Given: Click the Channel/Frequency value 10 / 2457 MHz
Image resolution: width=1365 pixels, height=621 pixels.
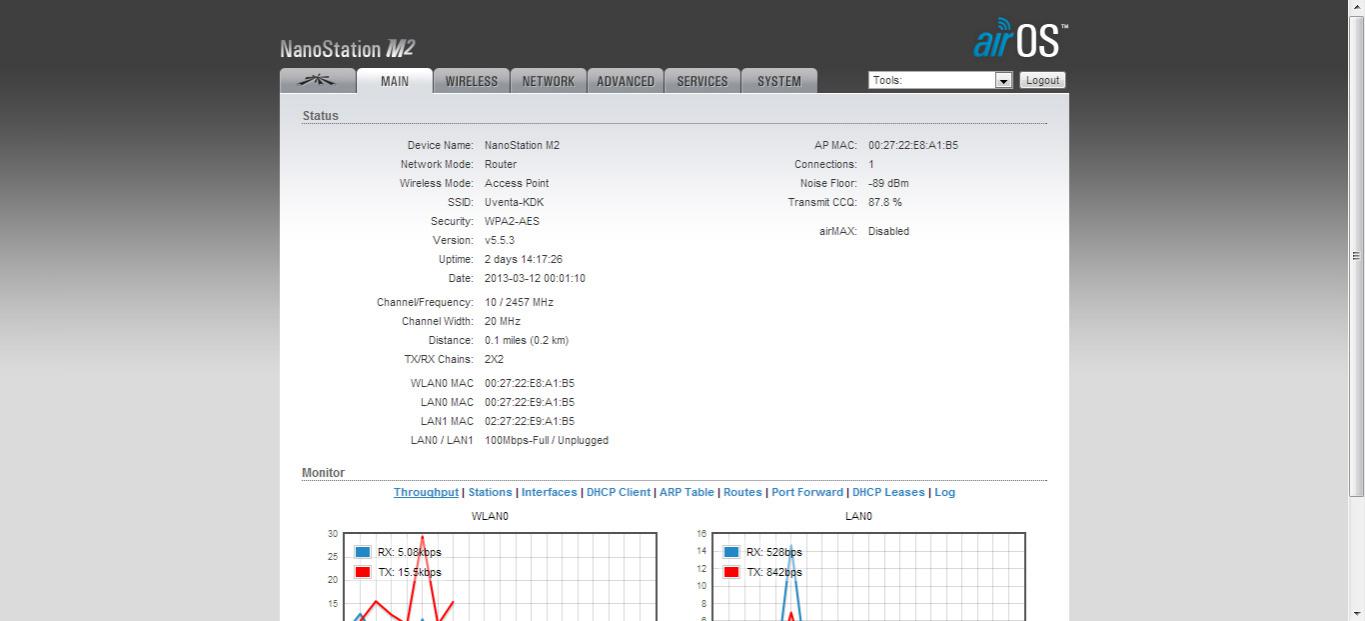Looking at the screenshot, I should click(x=519, y=302).
